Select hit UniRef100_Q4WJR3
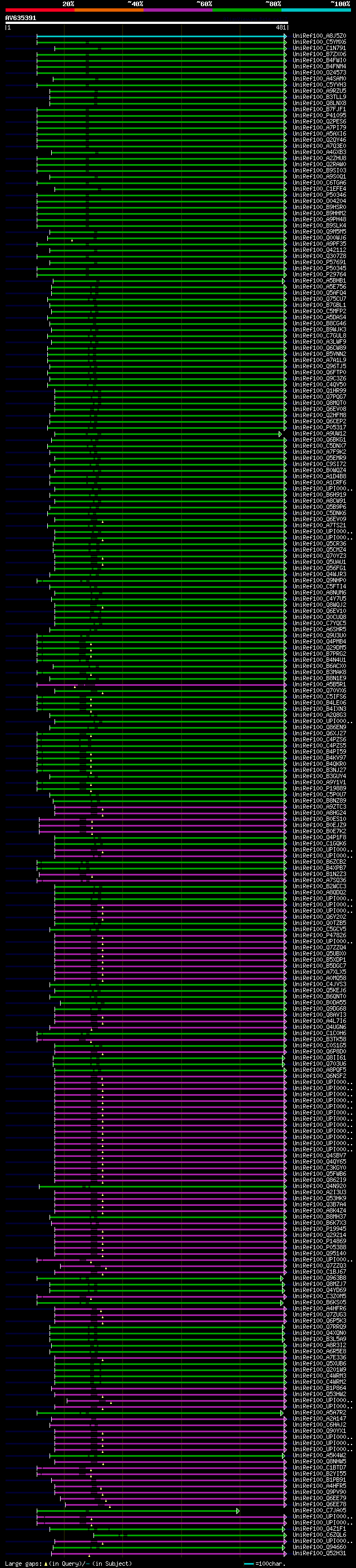This screenshot has width=356, height=1568. [x=319, y=574]
